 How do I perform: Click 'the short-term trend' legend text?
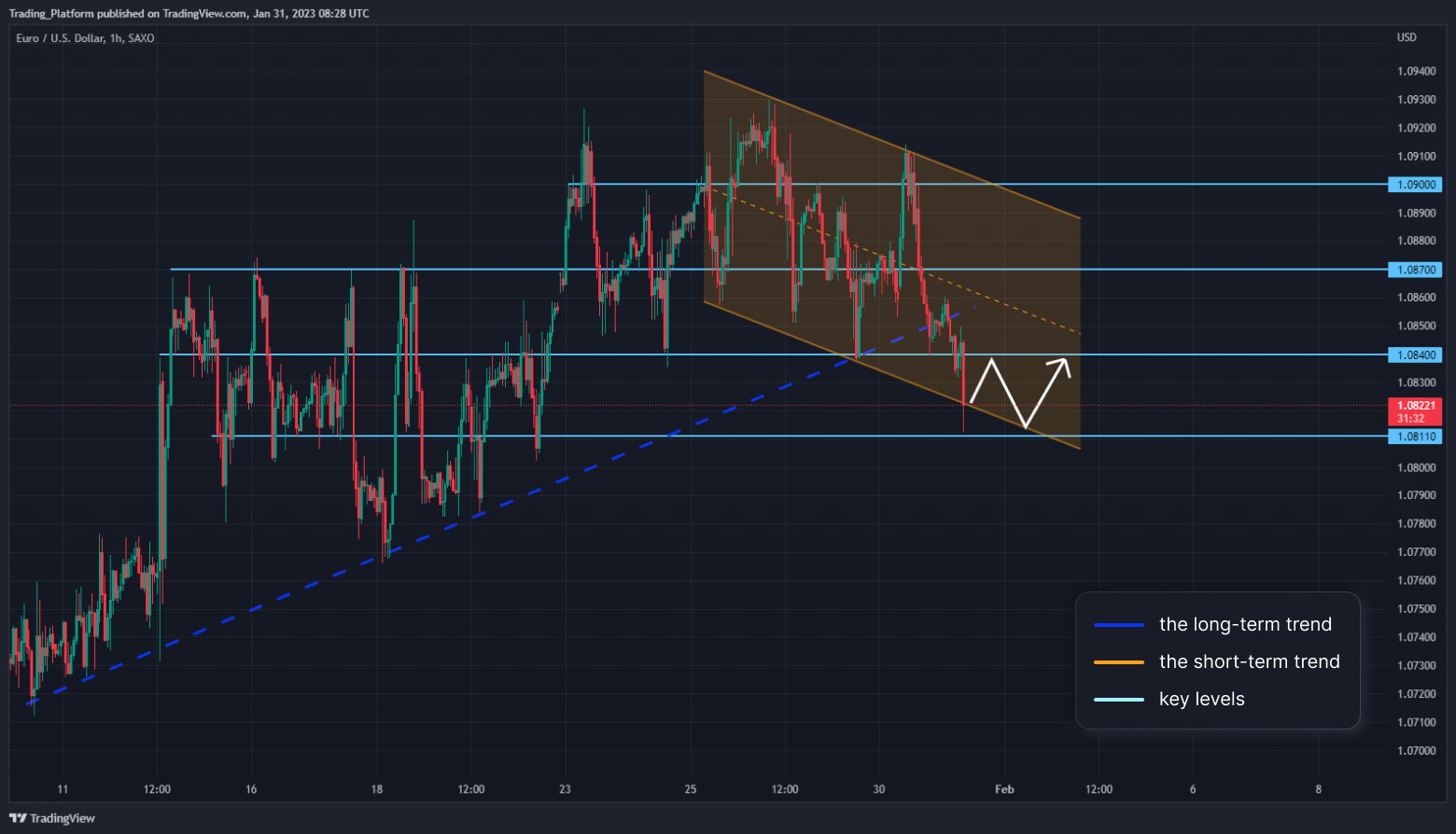1250,661
